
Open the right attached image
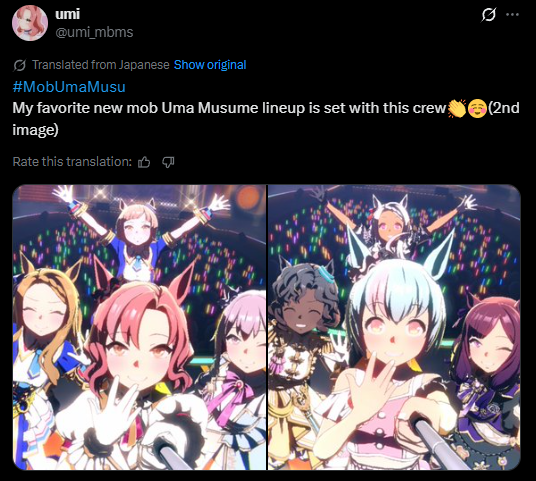[394, 327]
